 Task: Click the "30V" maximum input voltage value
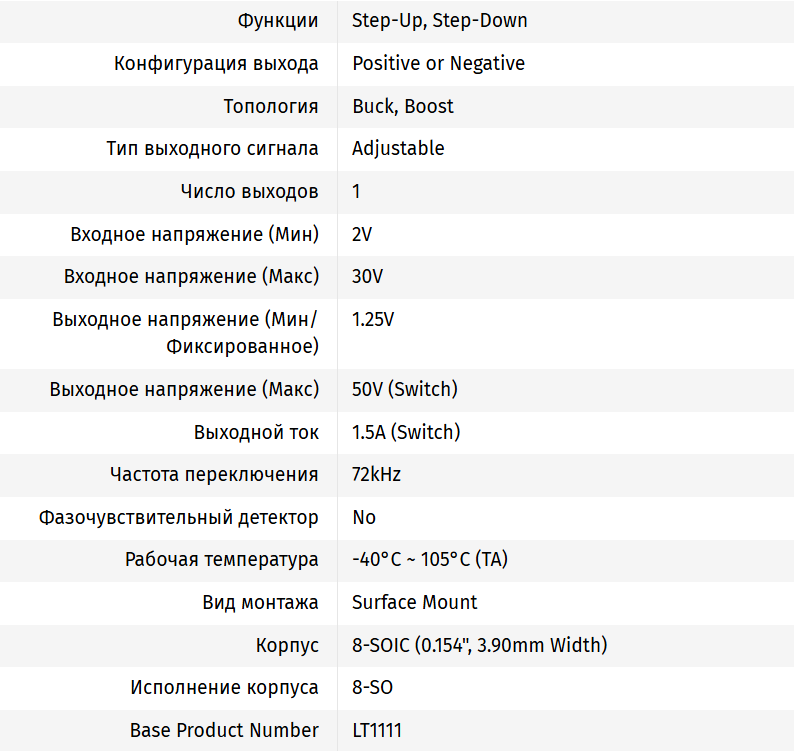point(367,277)
